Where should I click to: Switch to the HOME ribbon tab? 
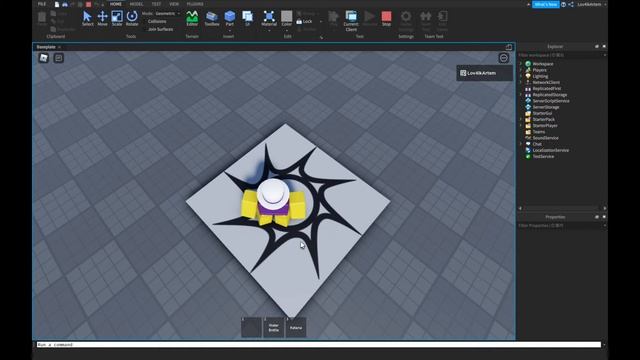click(x=116, y=4)
